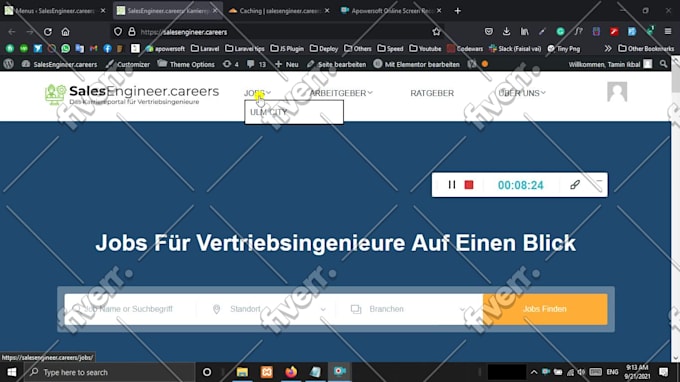Click the Neu add-new admin link
680x382 pixels.
(286, 64)
